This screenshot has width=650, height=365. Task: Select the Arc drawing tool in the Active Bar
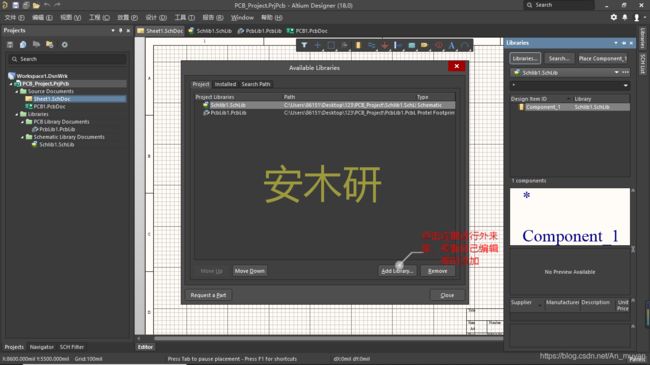click(x=465, y=45)
